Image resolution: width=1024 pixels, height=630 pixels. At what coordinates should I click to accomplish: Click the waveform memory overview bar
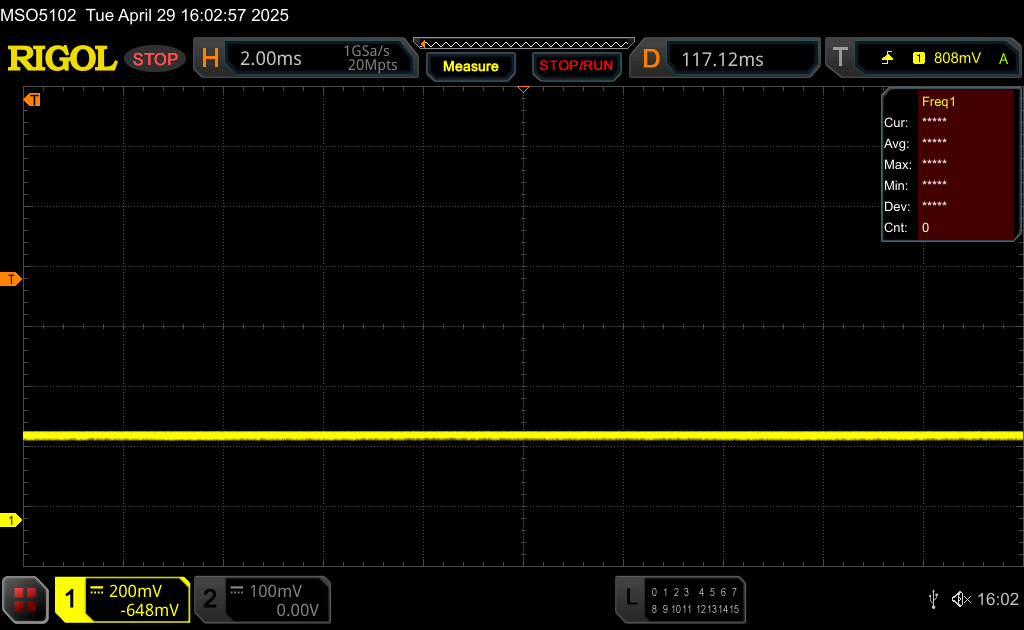coord(524,44)
